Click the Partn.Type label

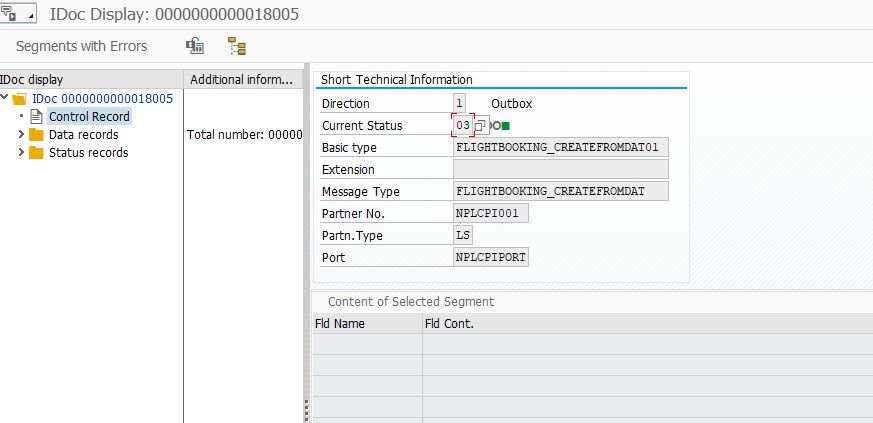coord(352,235)
